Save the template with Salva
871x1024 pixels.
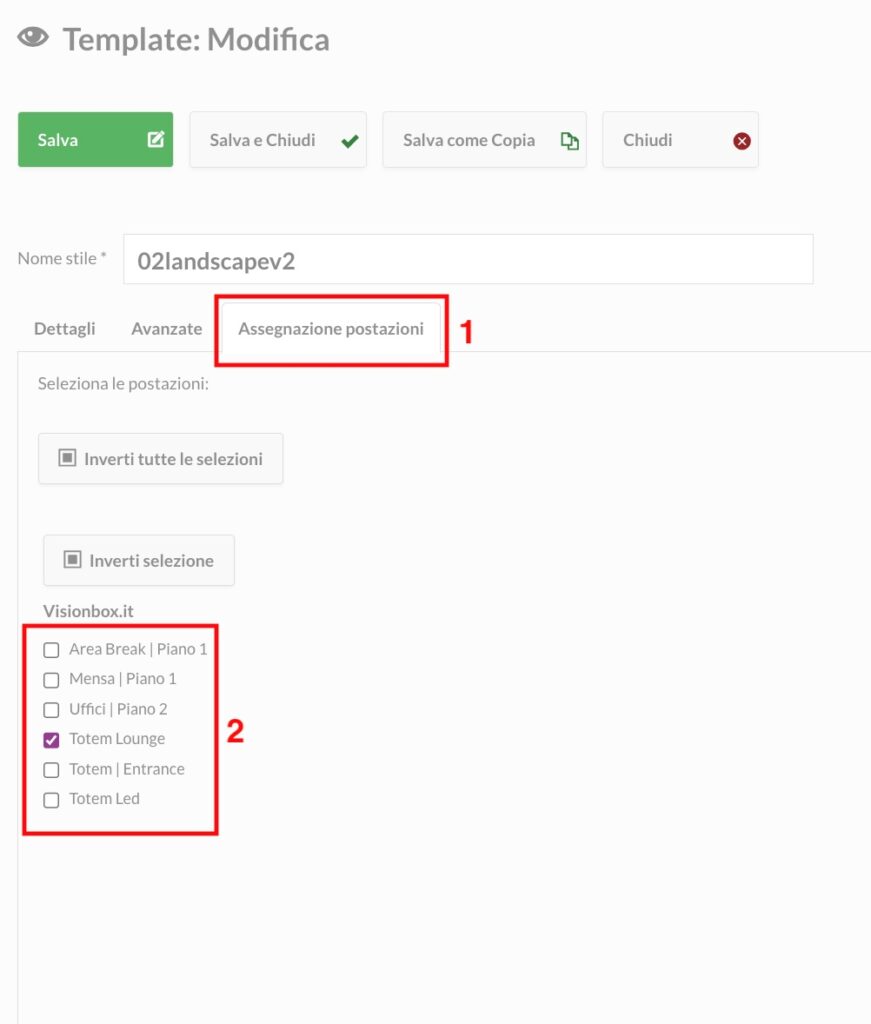(x=95, y=140)
